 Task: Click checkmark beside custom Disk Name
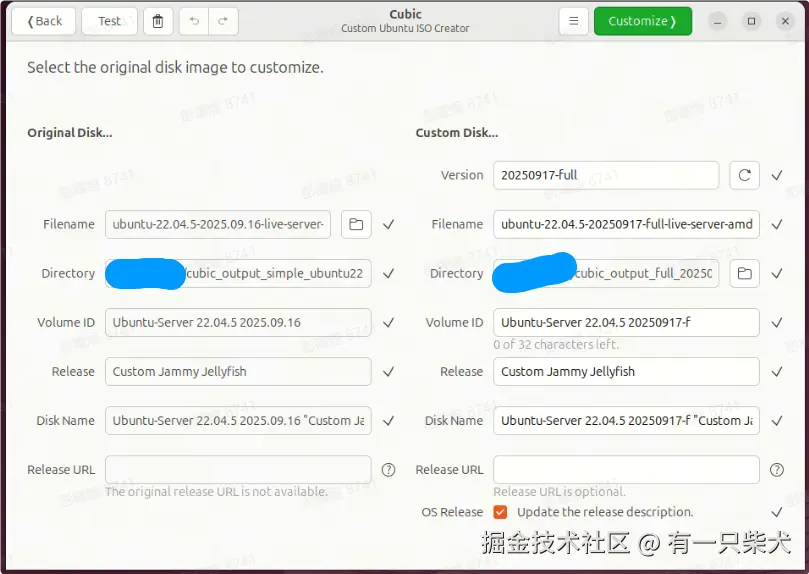pyautogui.click(x=777, y=421)
